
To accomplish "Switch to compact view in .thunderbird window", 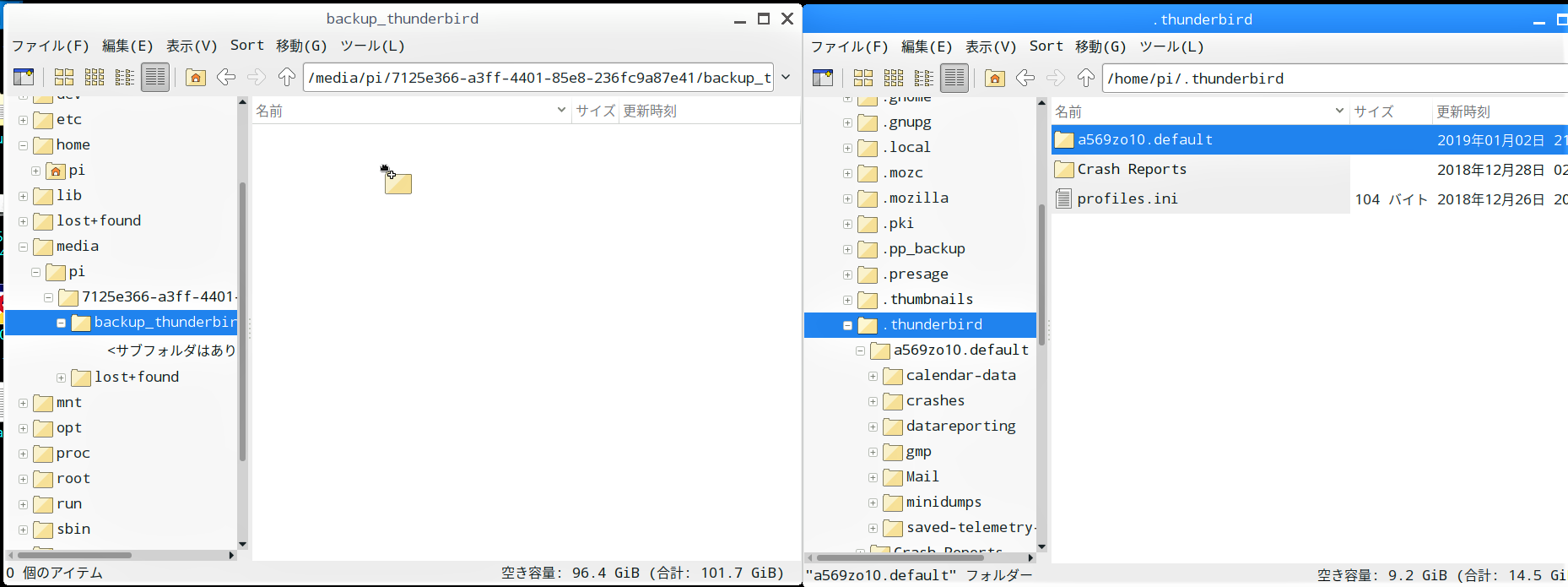I will click(924, 79).
